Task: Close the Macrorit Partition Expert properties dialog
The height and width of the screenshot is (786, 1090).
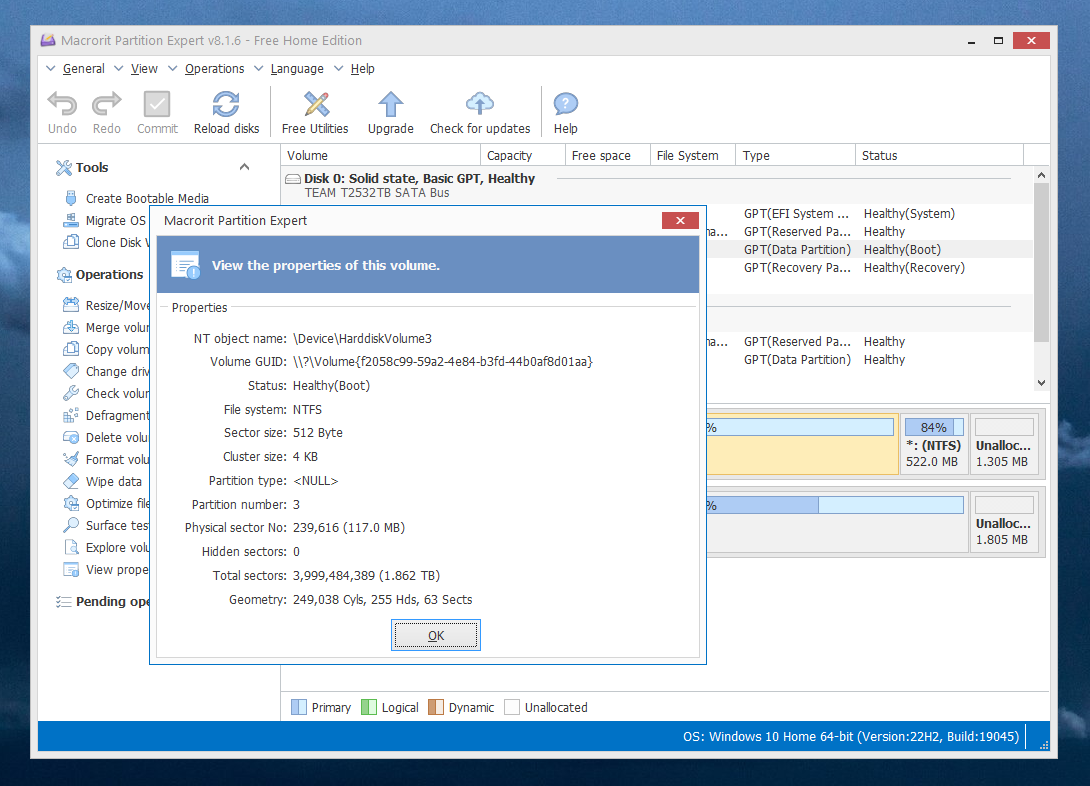Action: [680, 220]
